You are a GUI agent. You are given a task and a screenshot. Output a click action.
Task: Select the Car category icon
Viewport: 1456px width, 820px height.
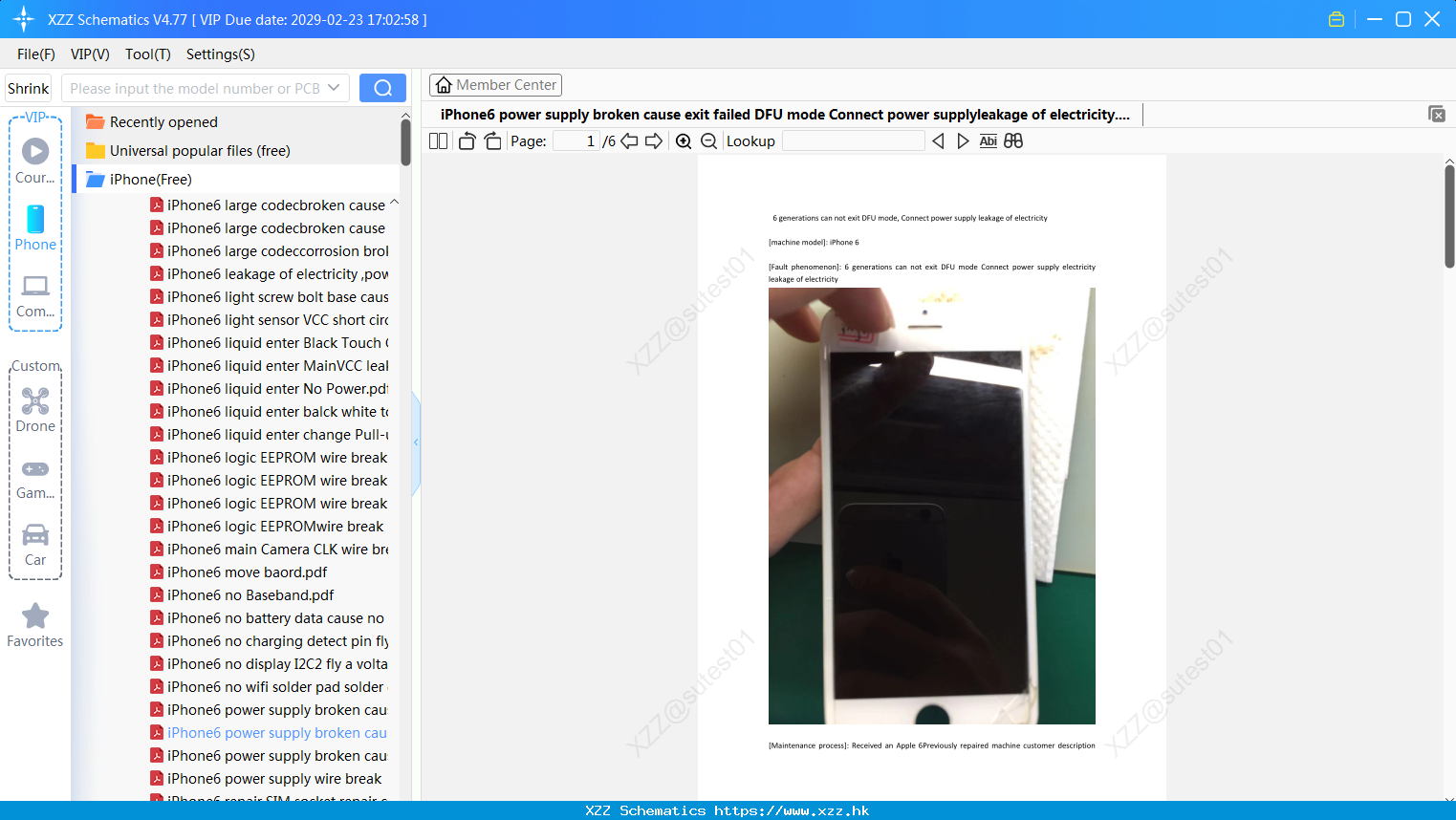pos(35,545)
